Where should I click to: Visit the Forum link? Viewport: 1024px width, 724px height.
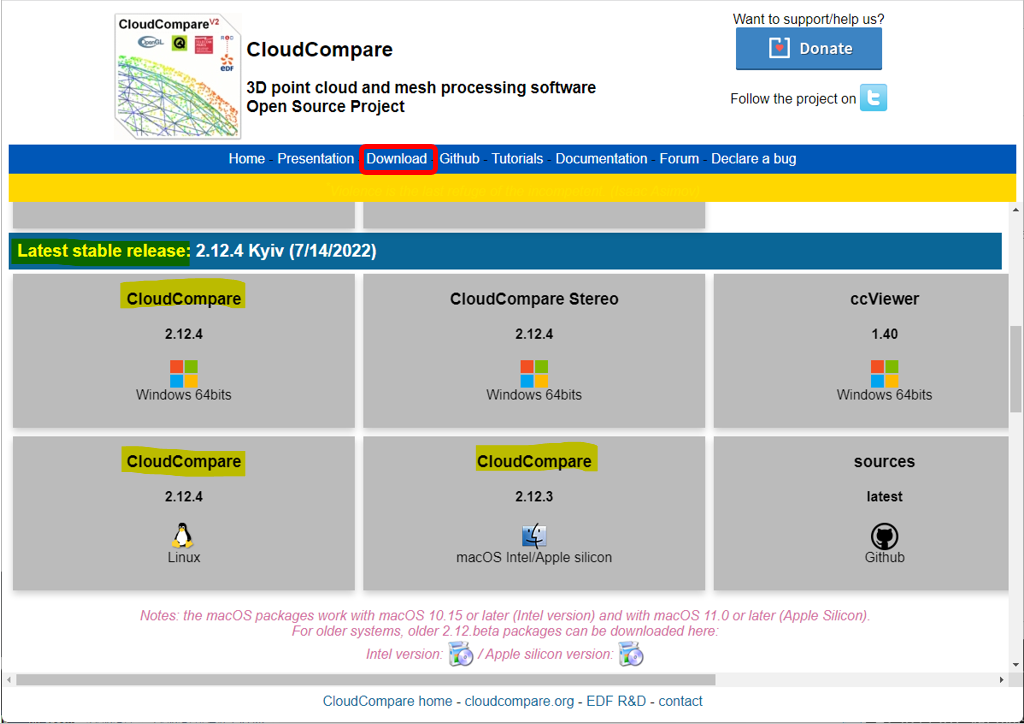pos(679,159)
